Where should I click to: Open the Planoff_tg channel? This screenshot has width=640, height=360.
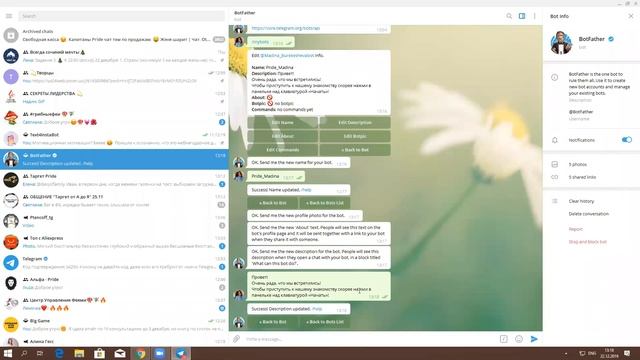tap(114, 221)
